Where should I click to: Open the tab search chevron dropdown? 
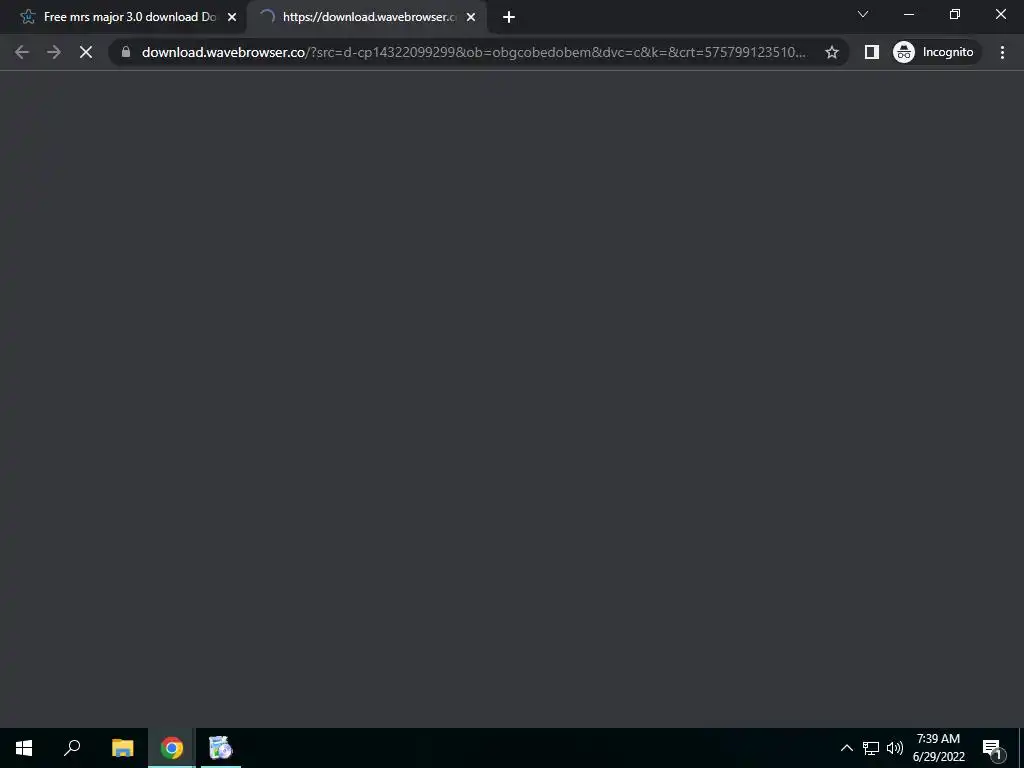[x=863, y=14]
